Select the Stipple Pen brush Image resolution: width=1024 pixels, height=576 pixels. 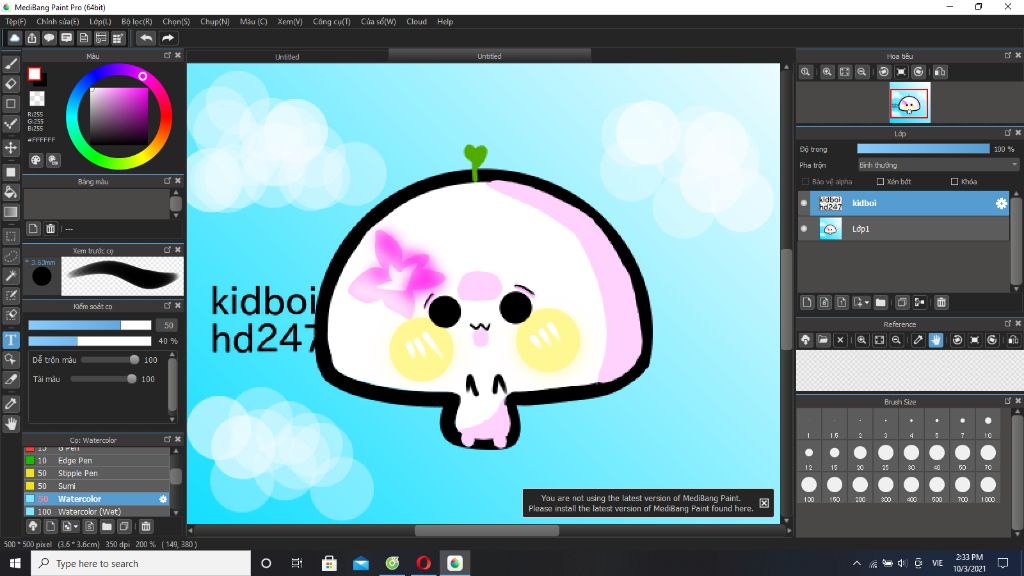97,473
